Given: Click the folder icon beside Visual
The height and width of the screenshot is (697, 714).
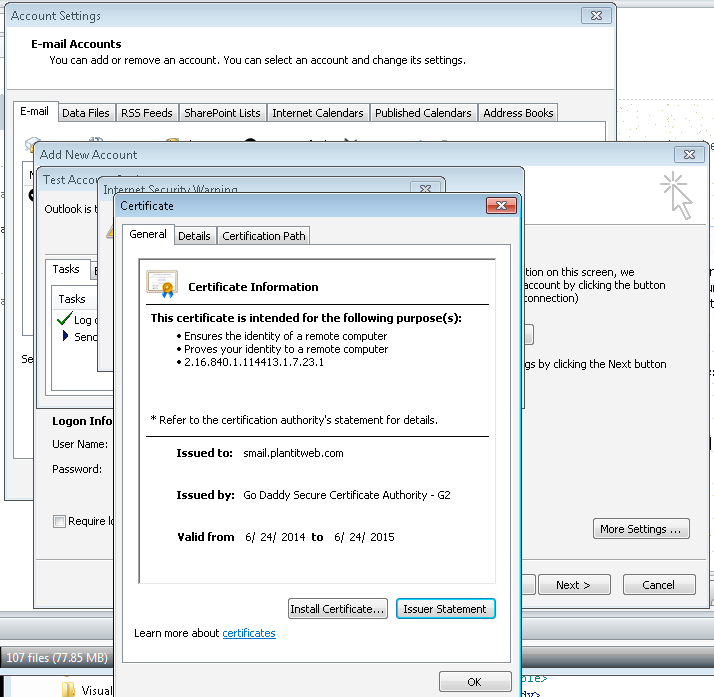Looking at the screenshot, I should click(x=68, y=689).
